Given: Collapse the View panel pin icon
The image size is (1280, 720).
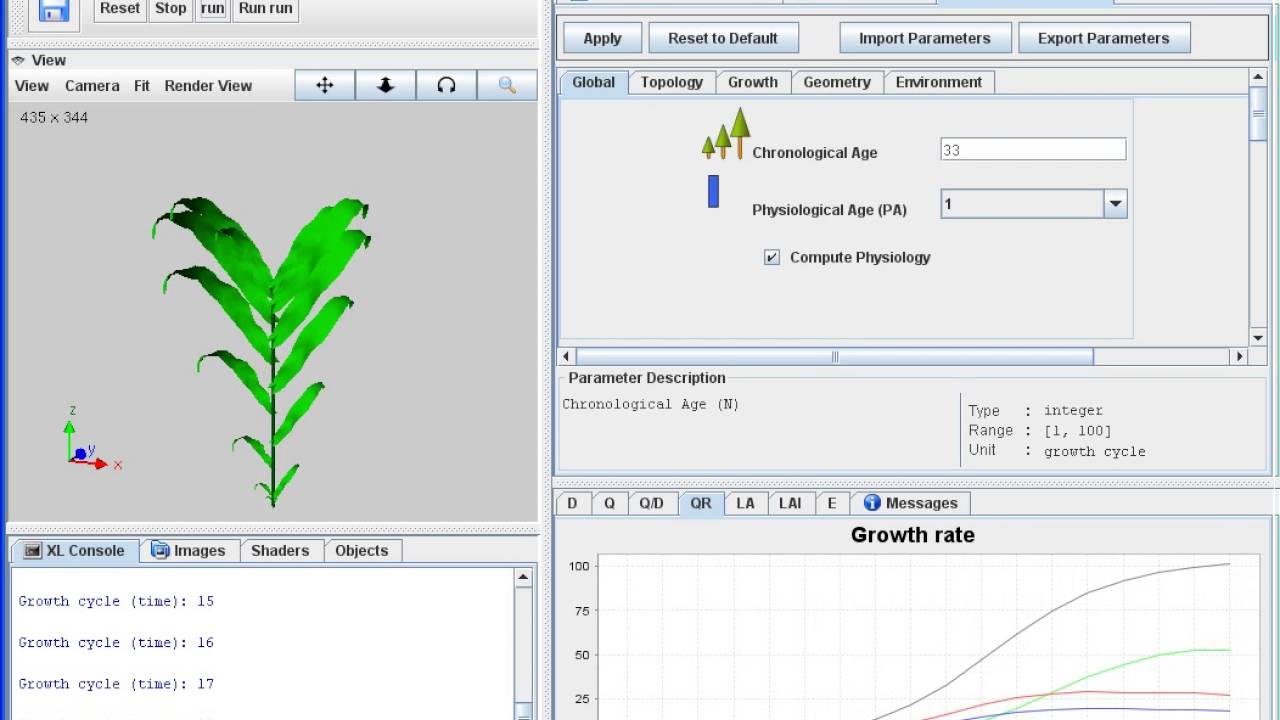Looking at the screenshot, I should click(18, 60).
